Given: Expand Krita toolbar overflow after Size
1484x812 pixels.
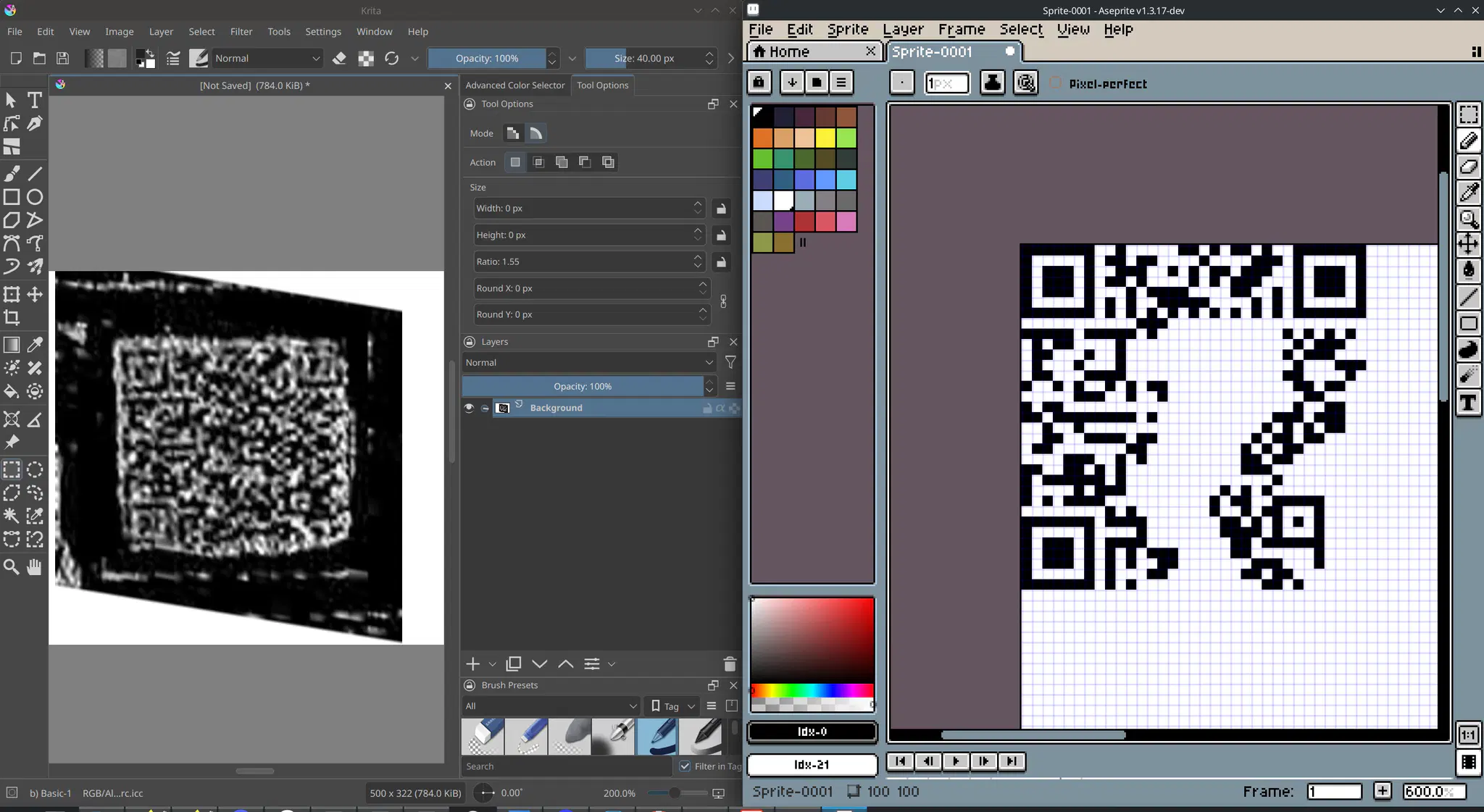Looking at the screenshot, I should (731, 58).
